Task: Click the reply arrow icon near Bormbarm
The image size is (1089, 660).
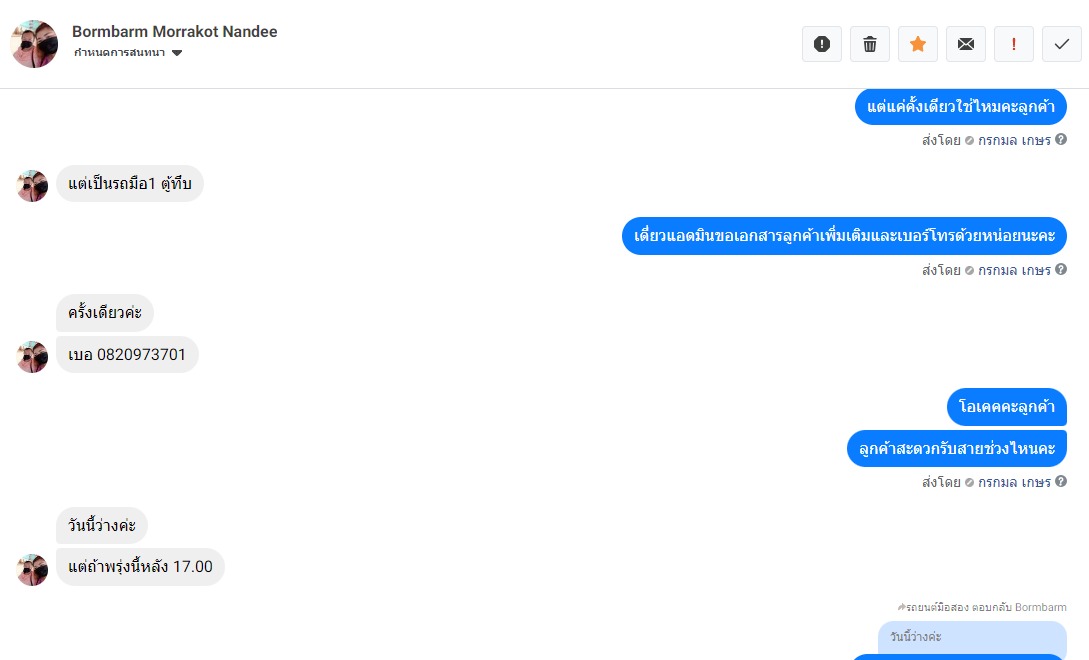Action: coord(901,607)
